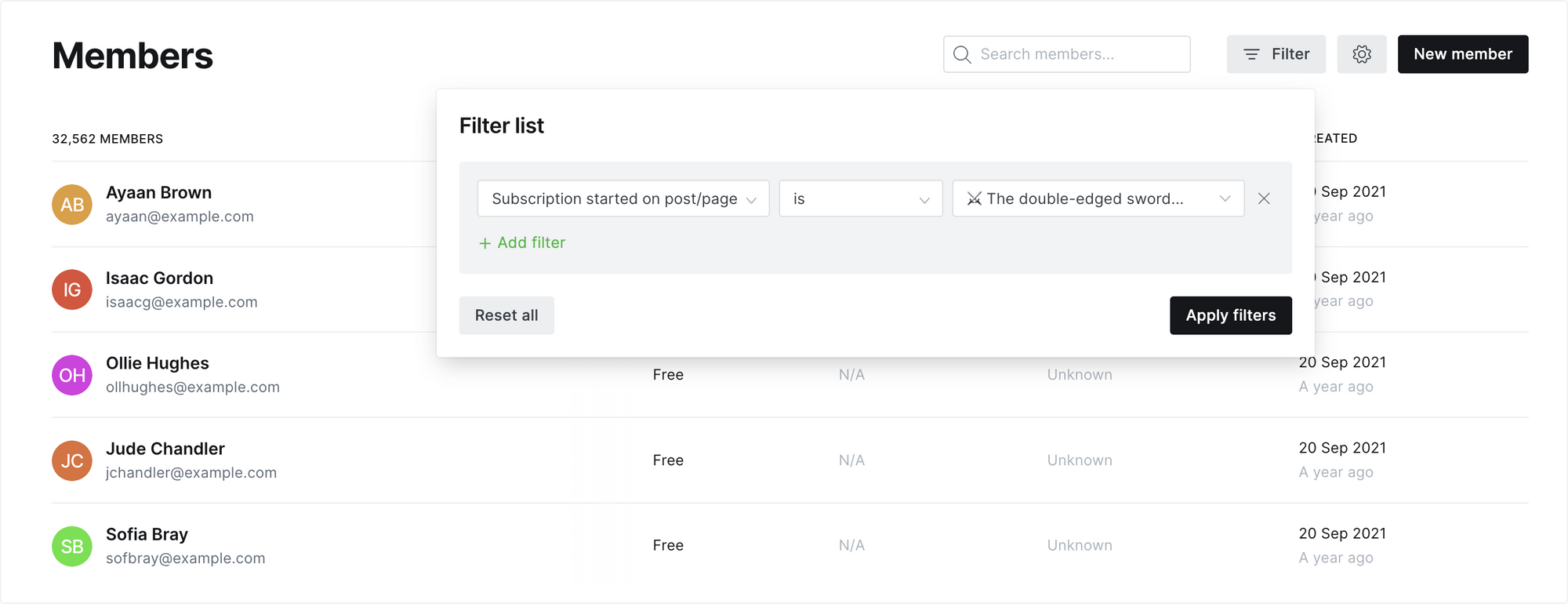The height and width of the screenshot is (604, 1568).
Task: Click Sofia Bray's SB avatar
Action: [x=72, y=546]
